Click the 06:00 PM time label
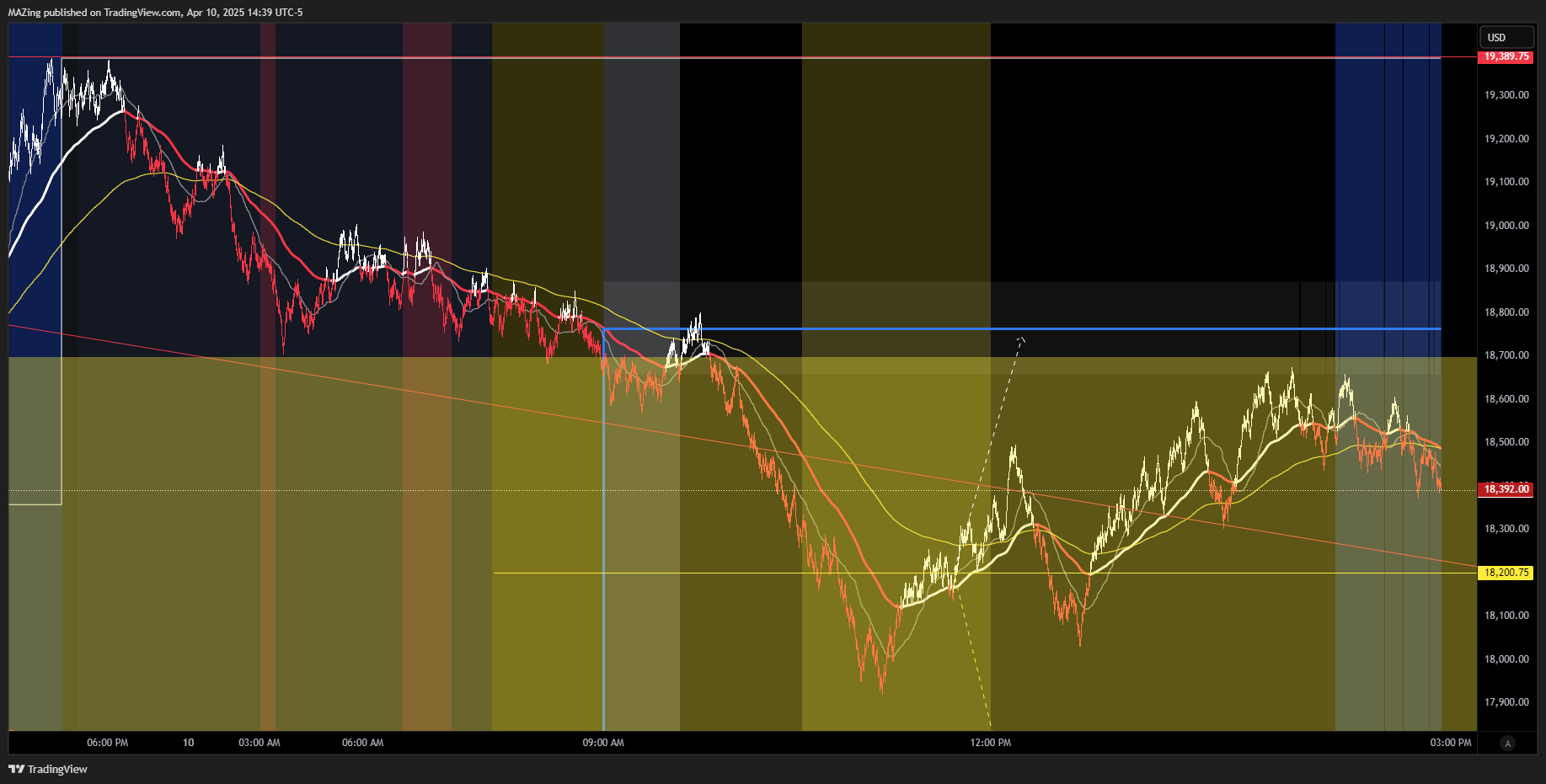 pyautogui.click(x=108, y=743)
